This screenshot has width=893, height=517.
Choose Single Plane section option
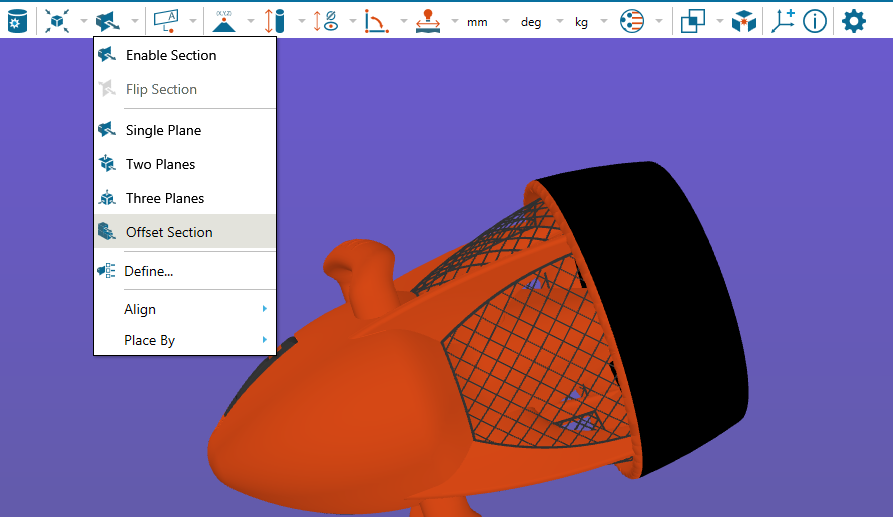[163, 130]
